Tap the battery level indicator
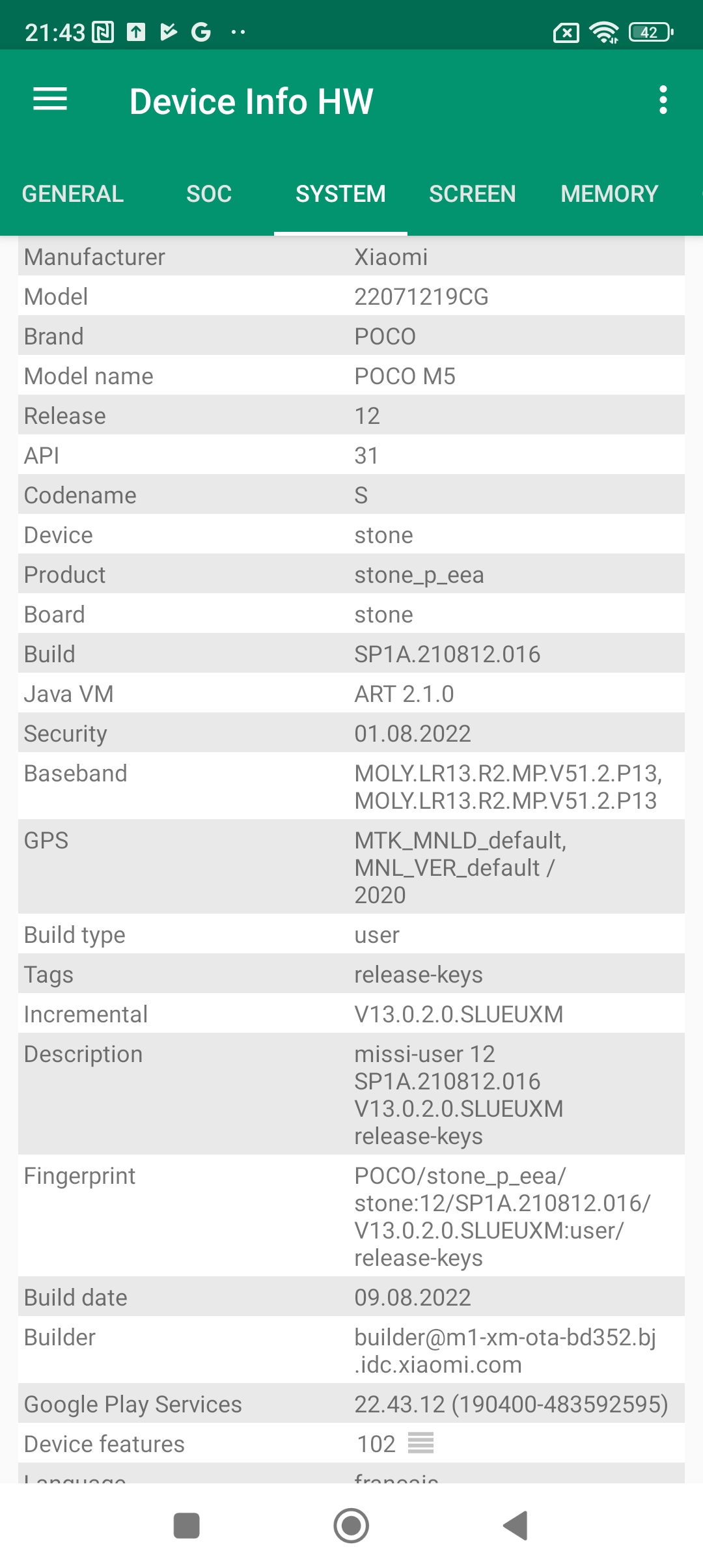The width and height of the screenshot is (703, 1568). [650, 32]
